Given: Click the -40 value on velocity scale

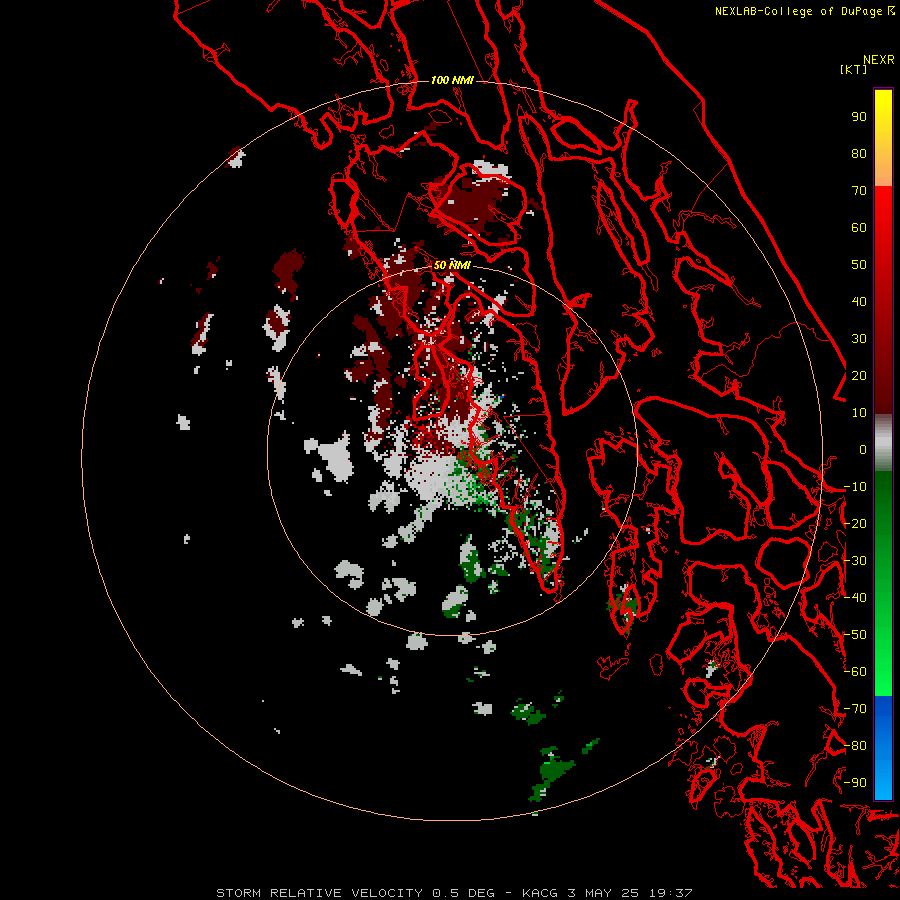Looking at the screenshot, I should pos(855,598).
